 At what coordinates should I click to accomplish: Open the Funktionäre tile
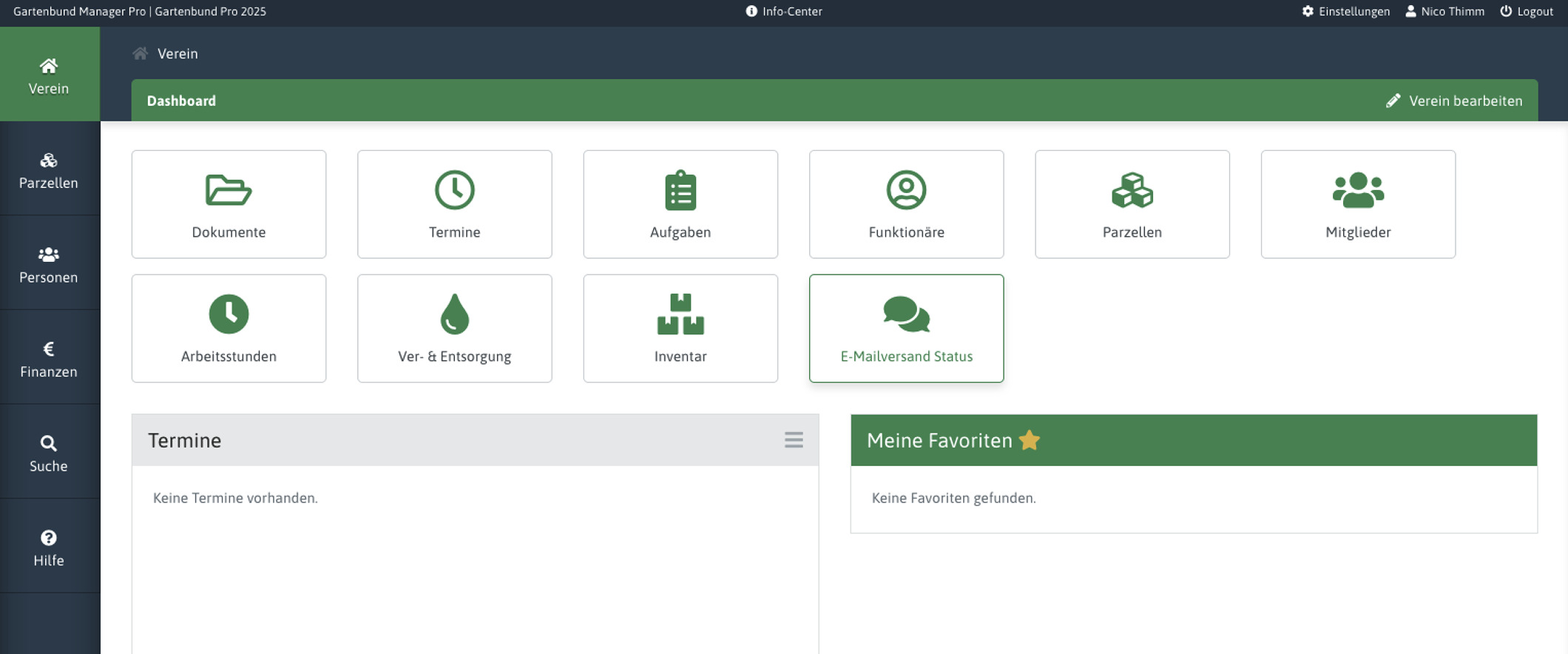coord(906,204)
